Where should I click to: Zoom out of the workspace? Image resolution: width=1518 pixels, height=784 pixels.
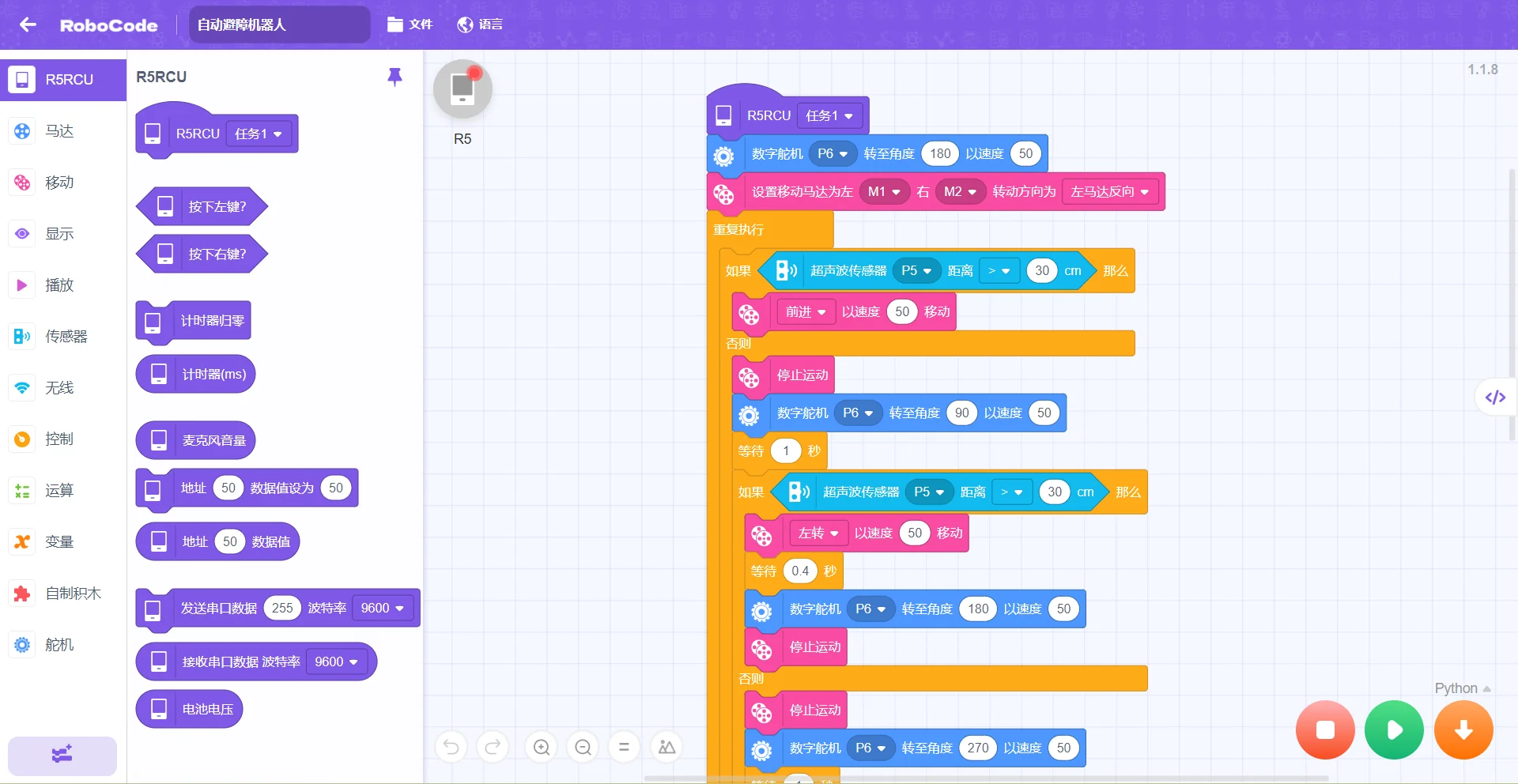tap(583, 747)
